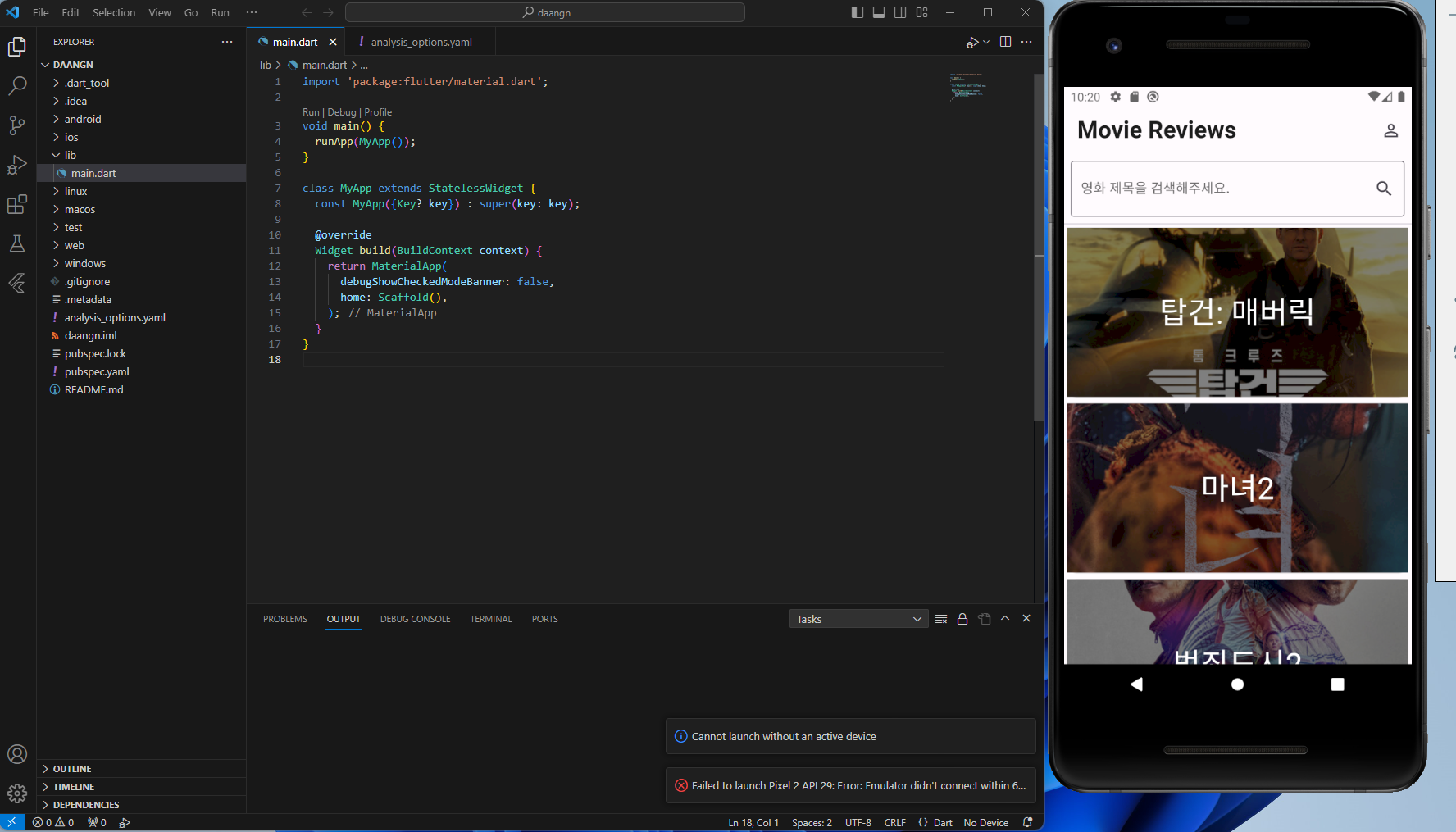Open the Explorer view in activity bar
This screenshot has height=832, width=1456.
click(17, 47)
